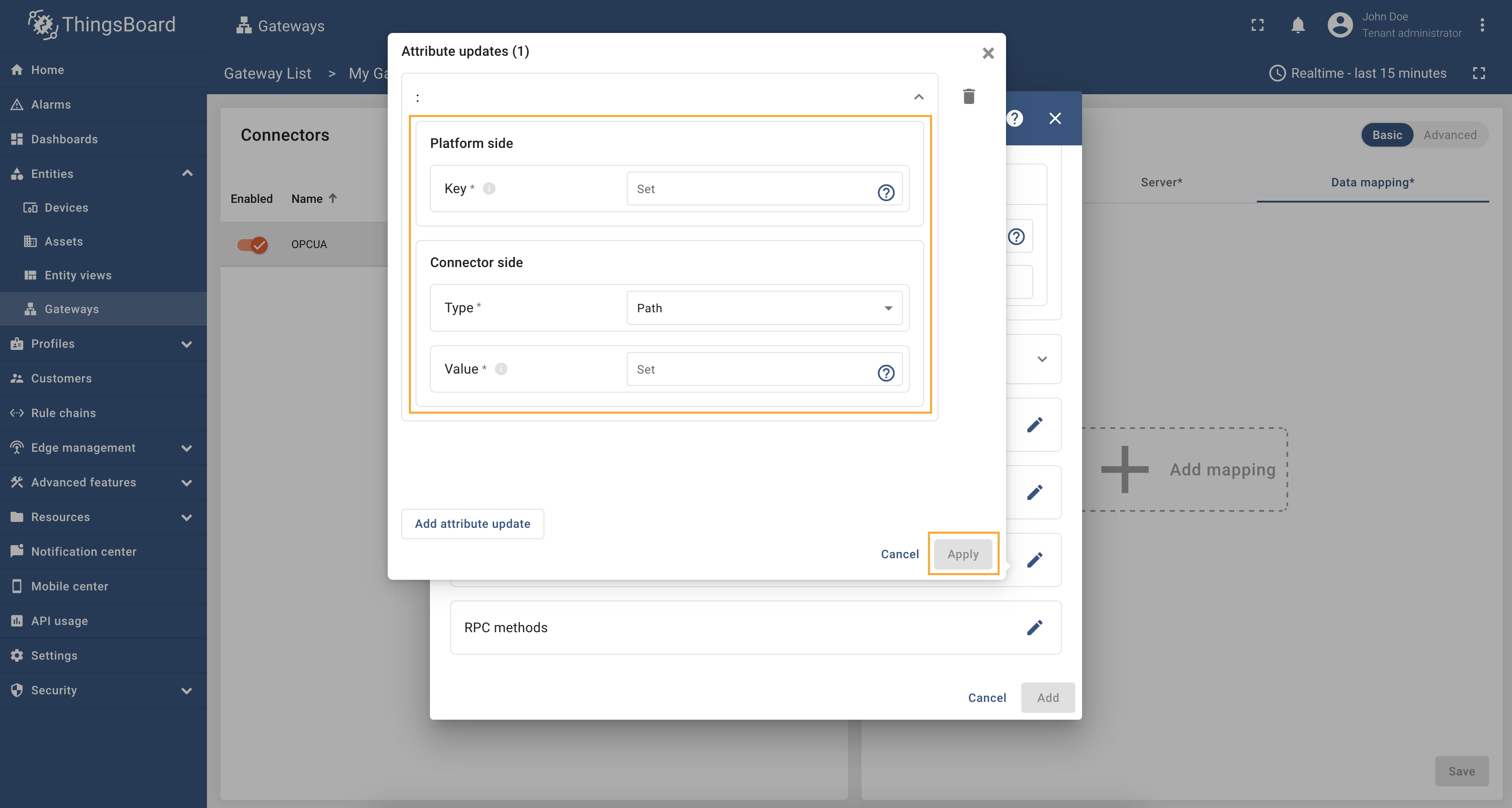Click the info icon next to Value

click(x=500, y=369)
